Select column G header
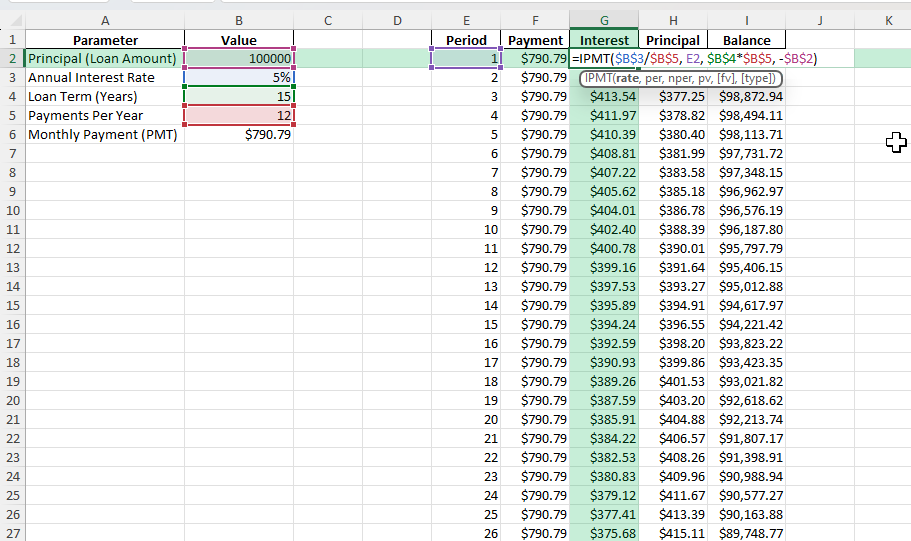This screenshot has height=541, width=911. pyautogui.click(x=604, y=20)
